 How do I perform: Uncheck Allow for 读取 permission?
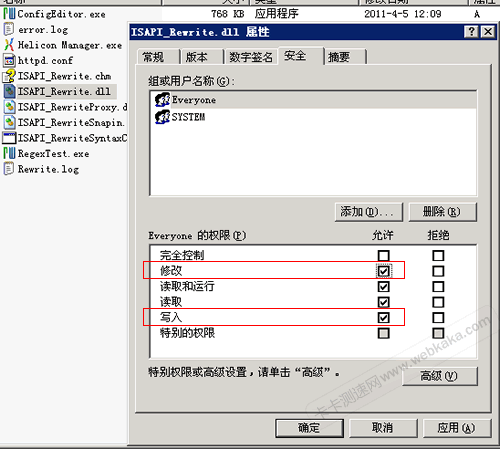coord(384,302)
